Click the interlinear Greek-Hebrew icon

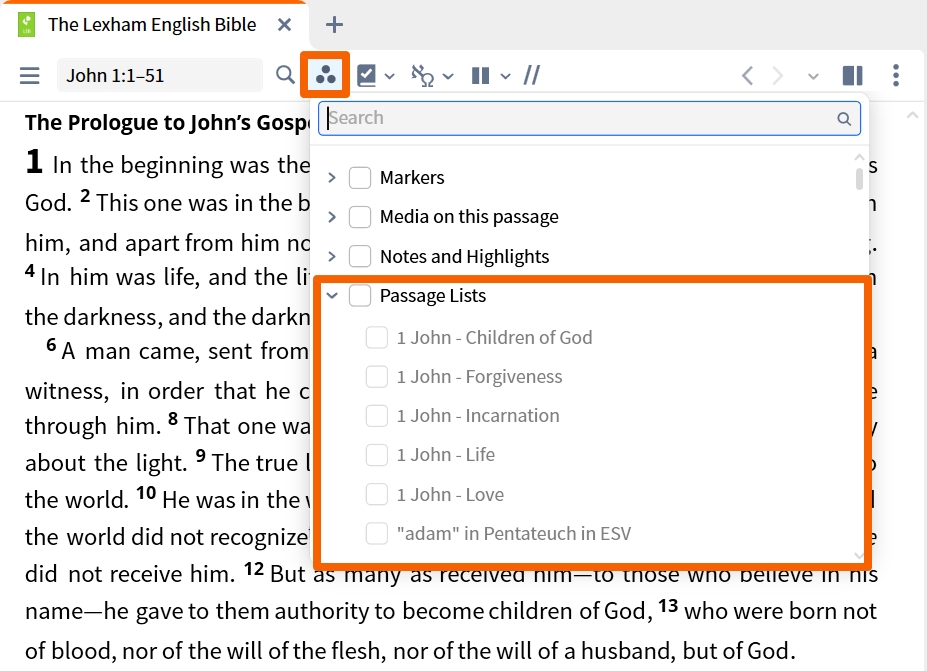point(423,76)
